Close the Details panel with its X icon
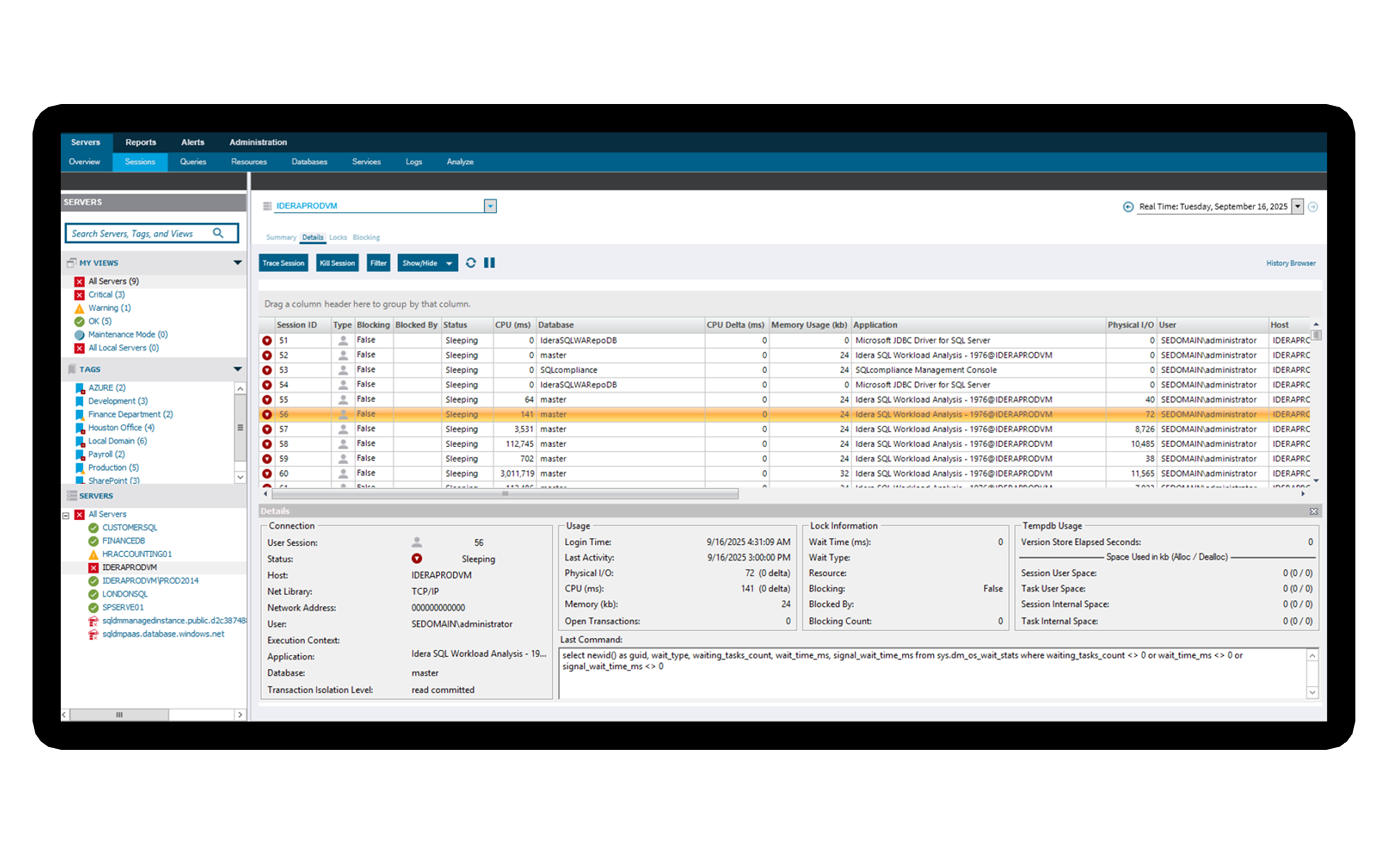Screen dimensions: 1400x853 click(x=1314, y=511)
